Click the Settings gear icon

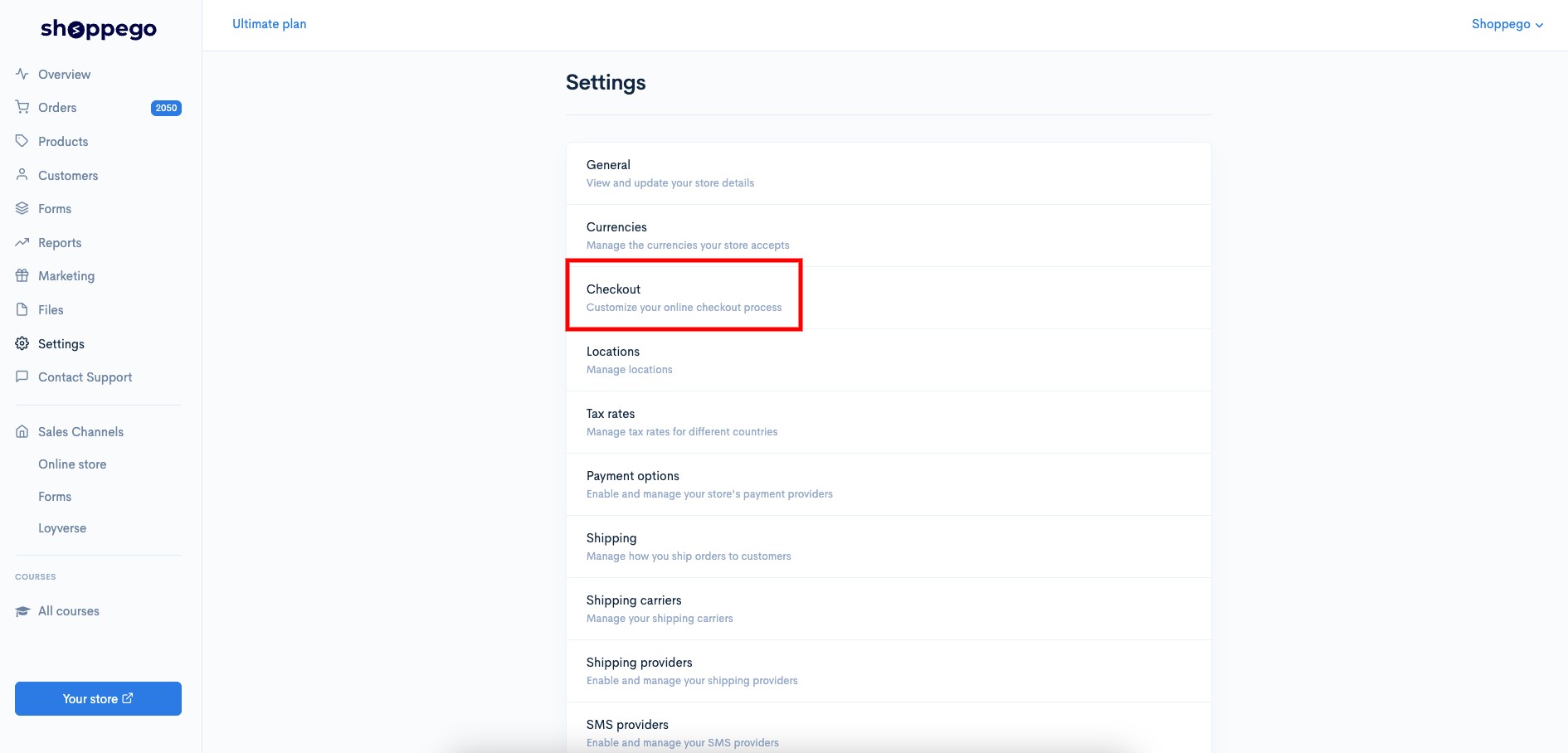tap(22, 343)
